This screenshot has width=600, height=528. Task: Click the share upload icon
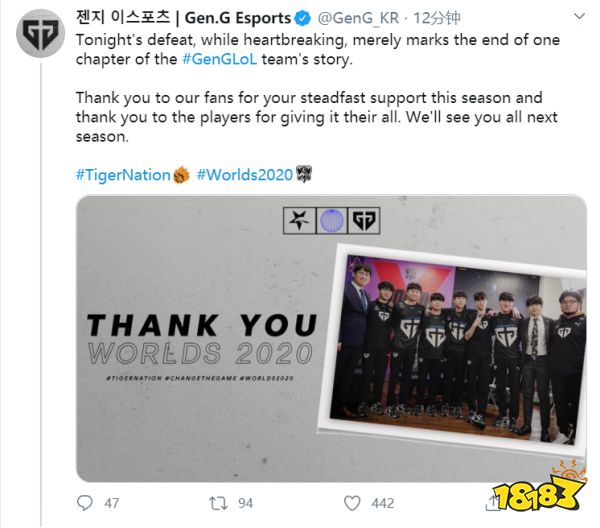point(493,503)
